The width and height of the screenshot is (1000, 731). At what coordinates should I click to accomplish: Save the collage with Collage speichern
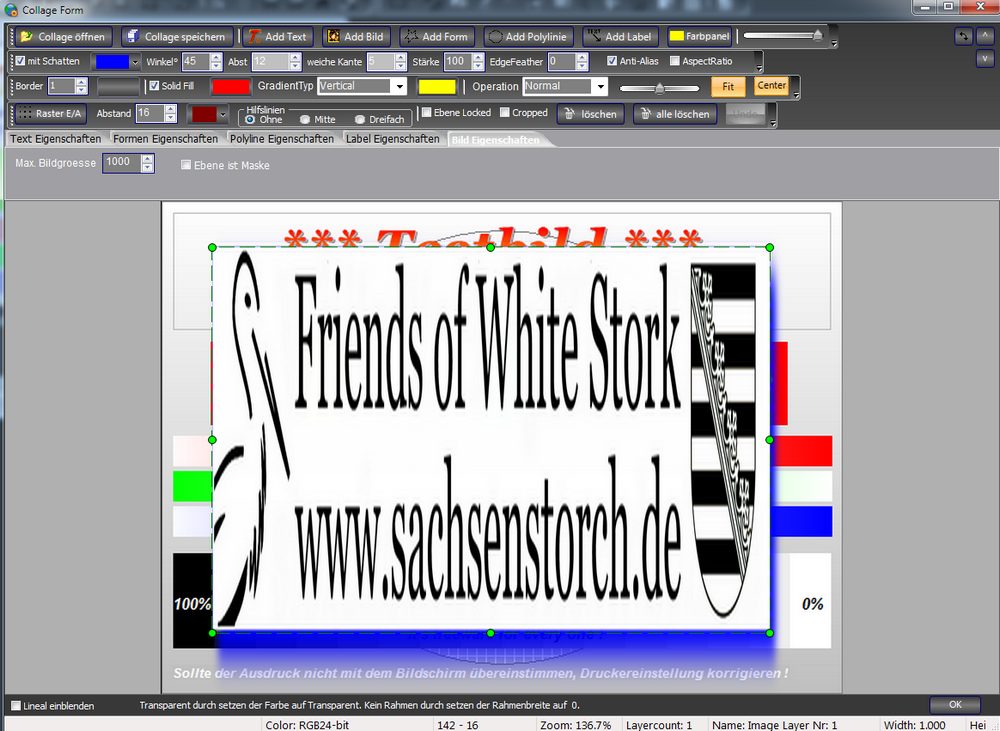pyautogui.click(x=176, y=36)
